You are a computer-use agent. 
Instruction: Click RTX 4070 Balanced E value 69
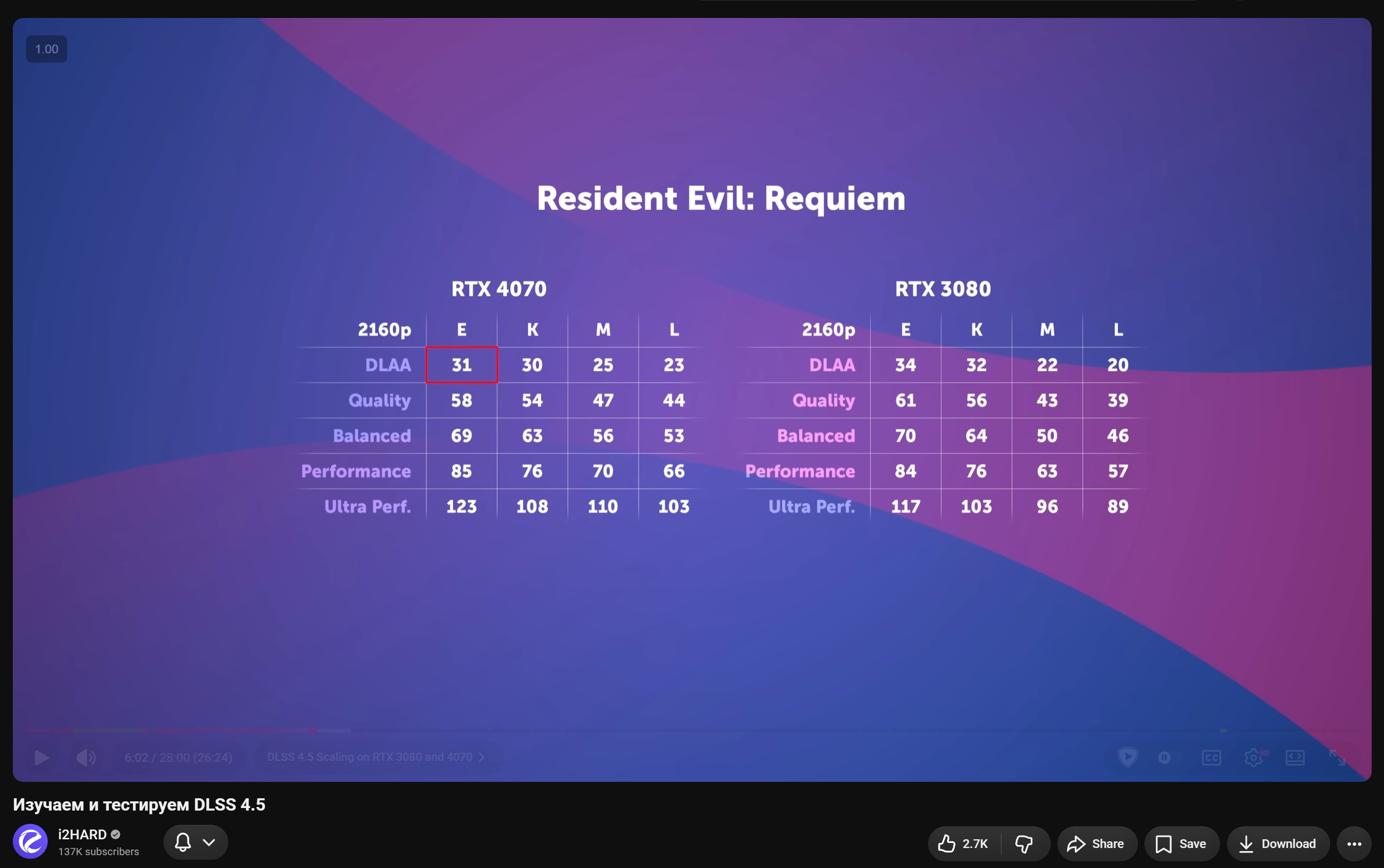[x=462, y=436]
